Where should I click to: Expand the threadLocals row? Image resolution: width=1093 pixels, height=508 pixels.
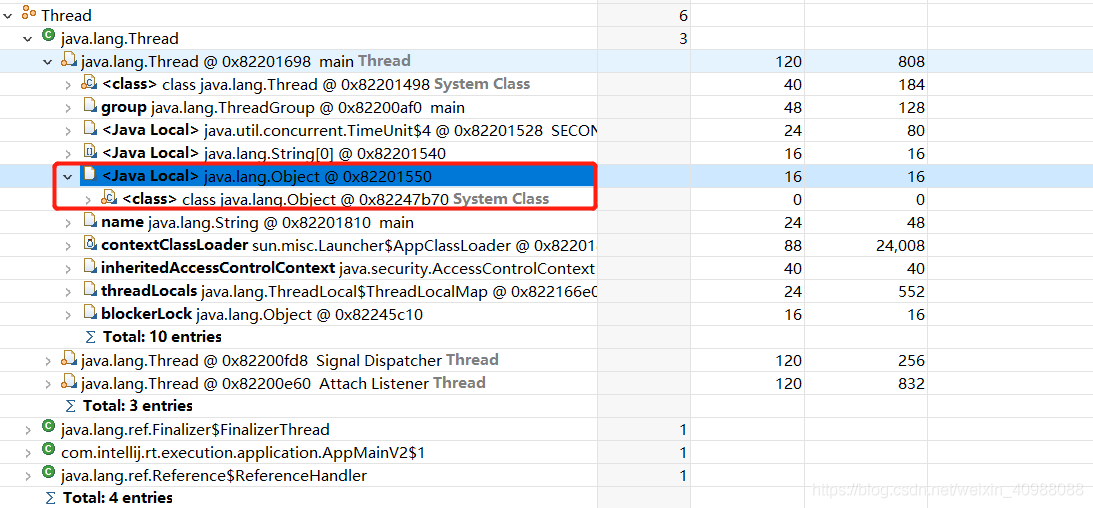coord(68,292)
